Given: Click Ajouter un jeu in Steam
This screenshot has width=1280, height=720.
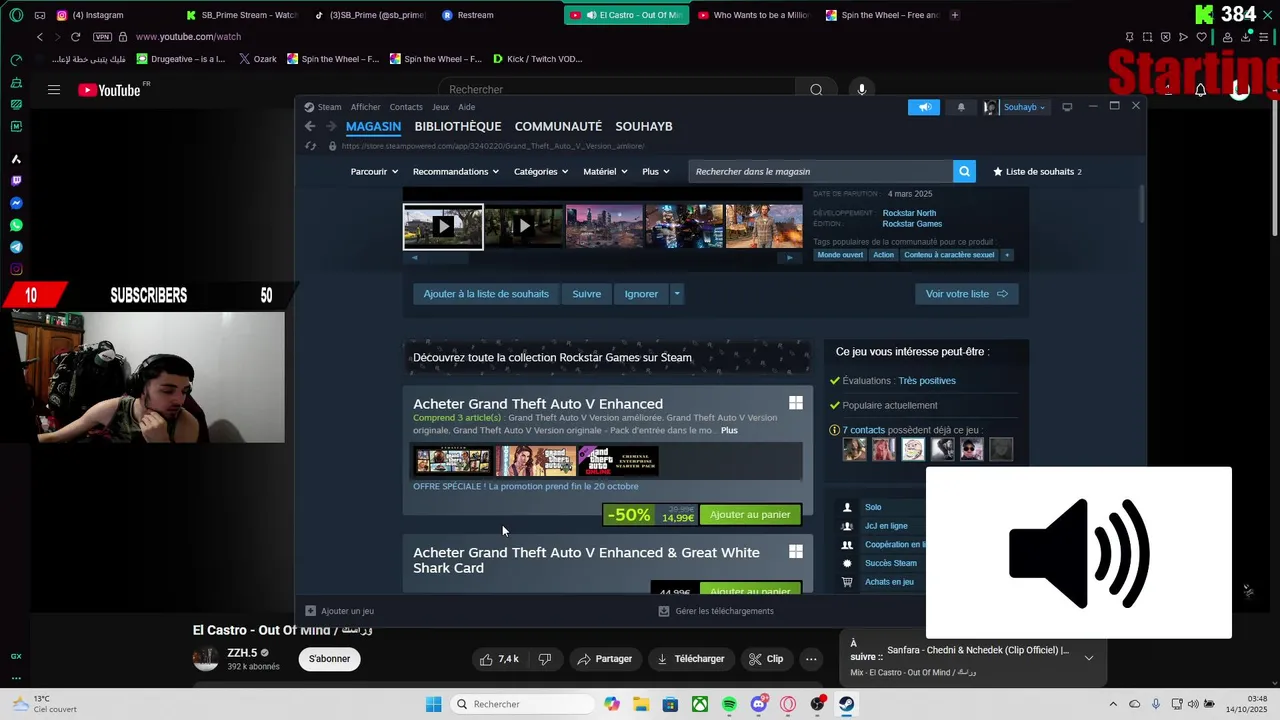Looking at the screenshot, I should click(x=340, y=611).
